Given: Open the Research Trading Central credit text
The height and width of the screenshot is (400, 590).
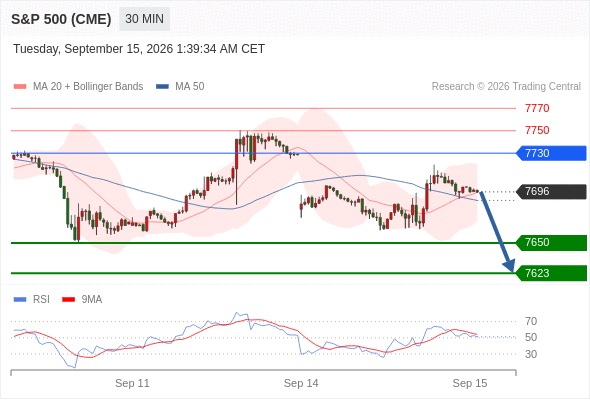Looking at the screenshot, I should click(x=506, y=87).
